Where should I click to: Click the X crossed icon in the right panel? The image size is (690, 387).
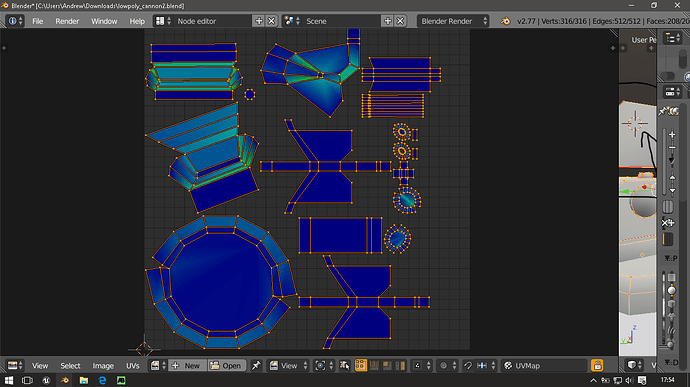coord(668,223)
